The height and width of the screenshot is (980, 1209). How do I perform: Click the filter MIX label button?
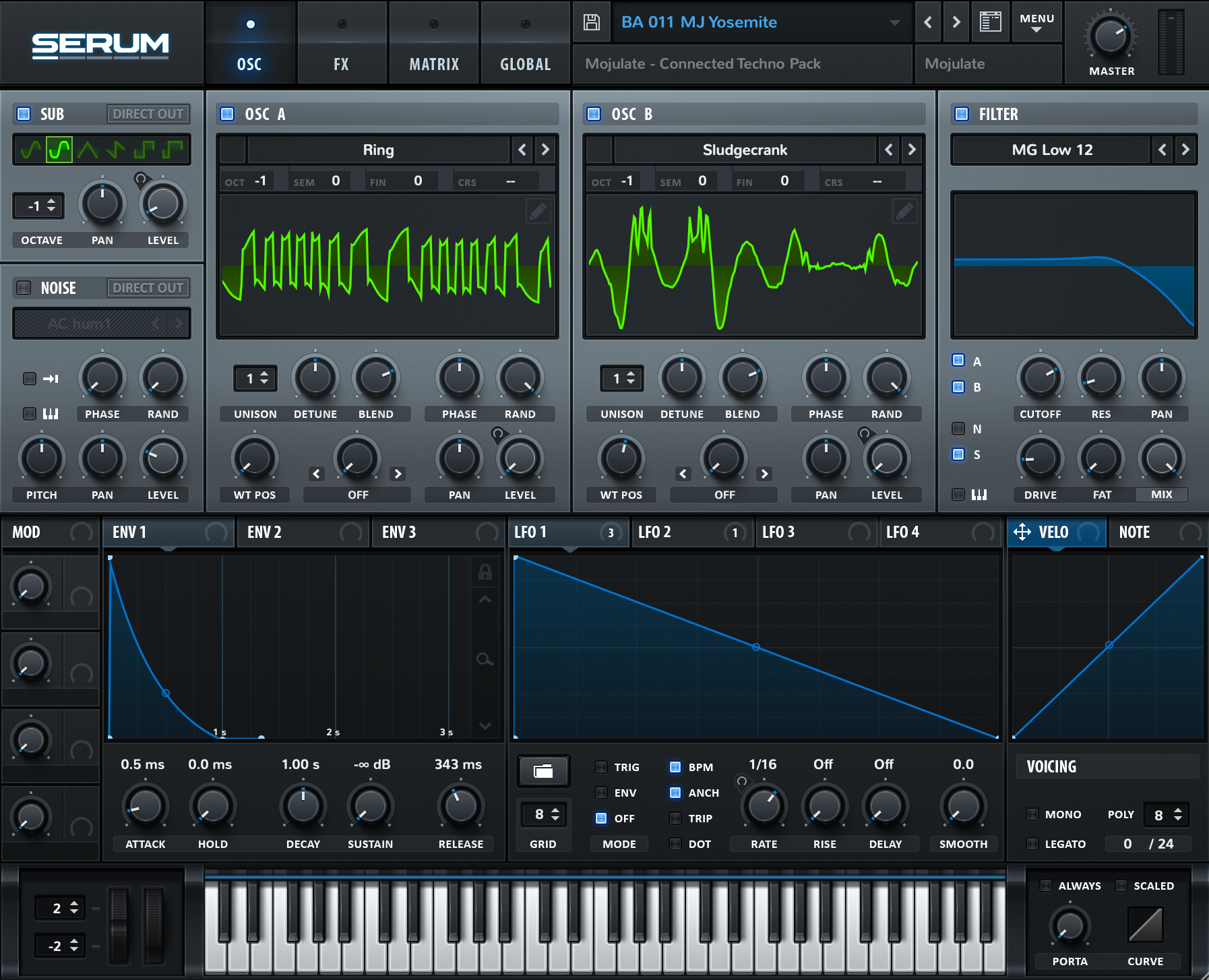point(1161,495)
